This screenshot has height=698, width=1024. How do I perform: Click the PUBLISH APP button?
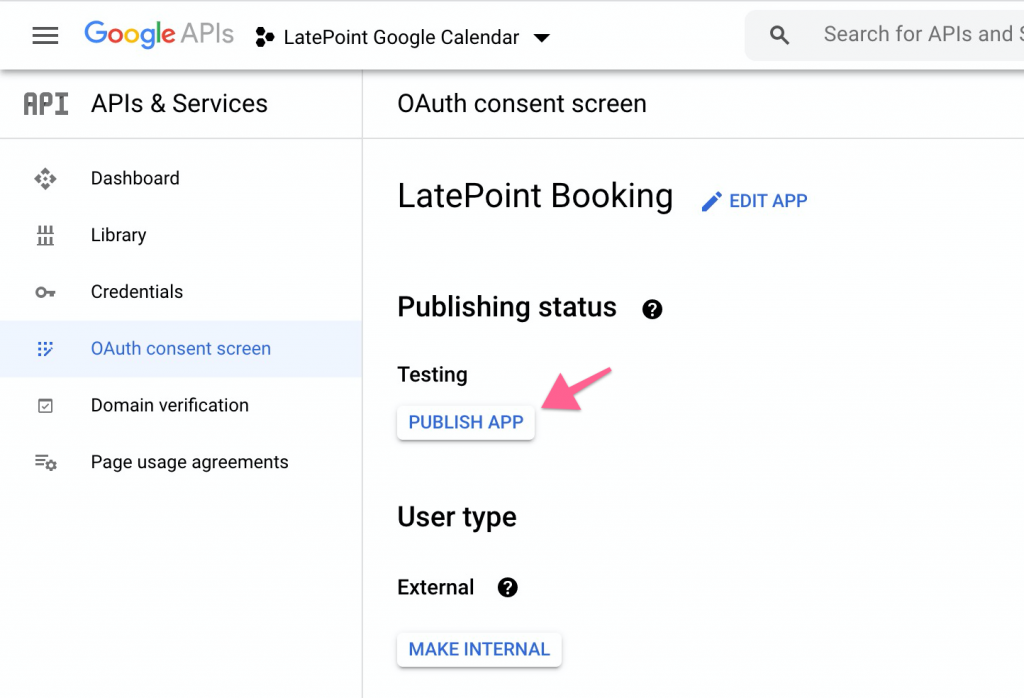click(465, 422)
